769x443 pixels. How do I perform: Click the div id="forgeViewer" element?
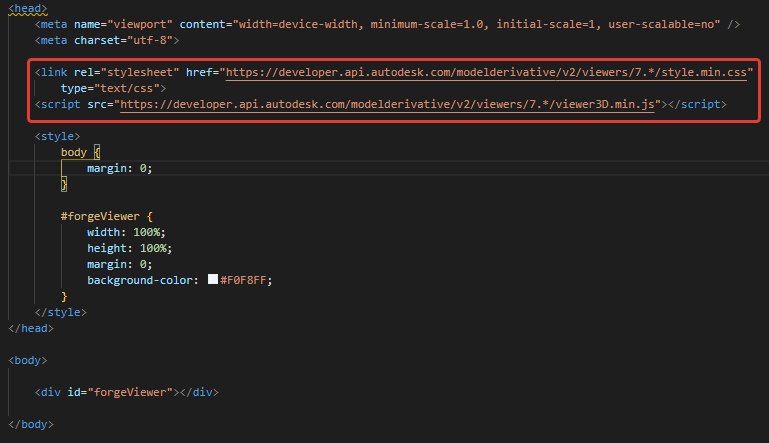tap(127, 392)
